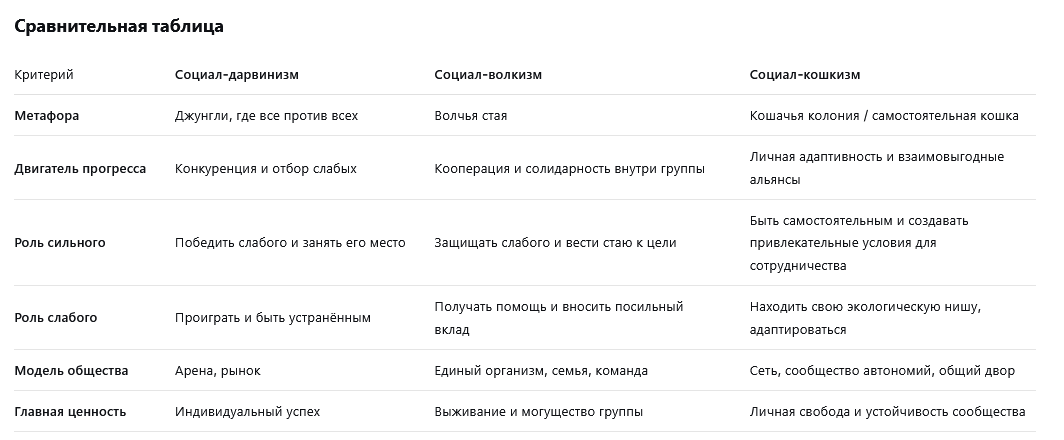Select the 'Роль слабого' row label
Image resolution: width=1064 pixels, height=440 pixels.
coord(56,318)
